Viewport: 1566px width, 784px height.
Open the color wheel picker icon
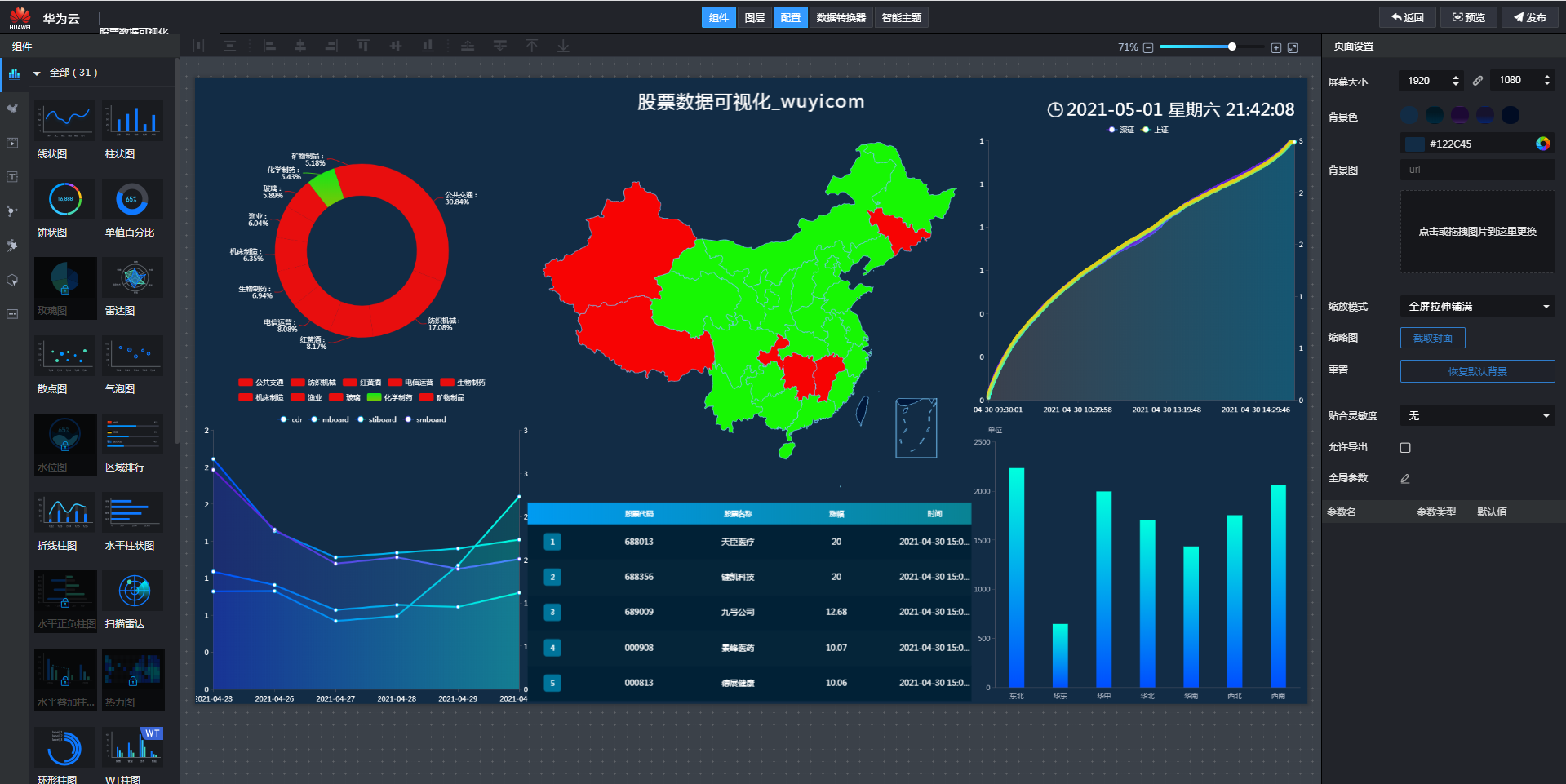click(x=1543, y=144)
